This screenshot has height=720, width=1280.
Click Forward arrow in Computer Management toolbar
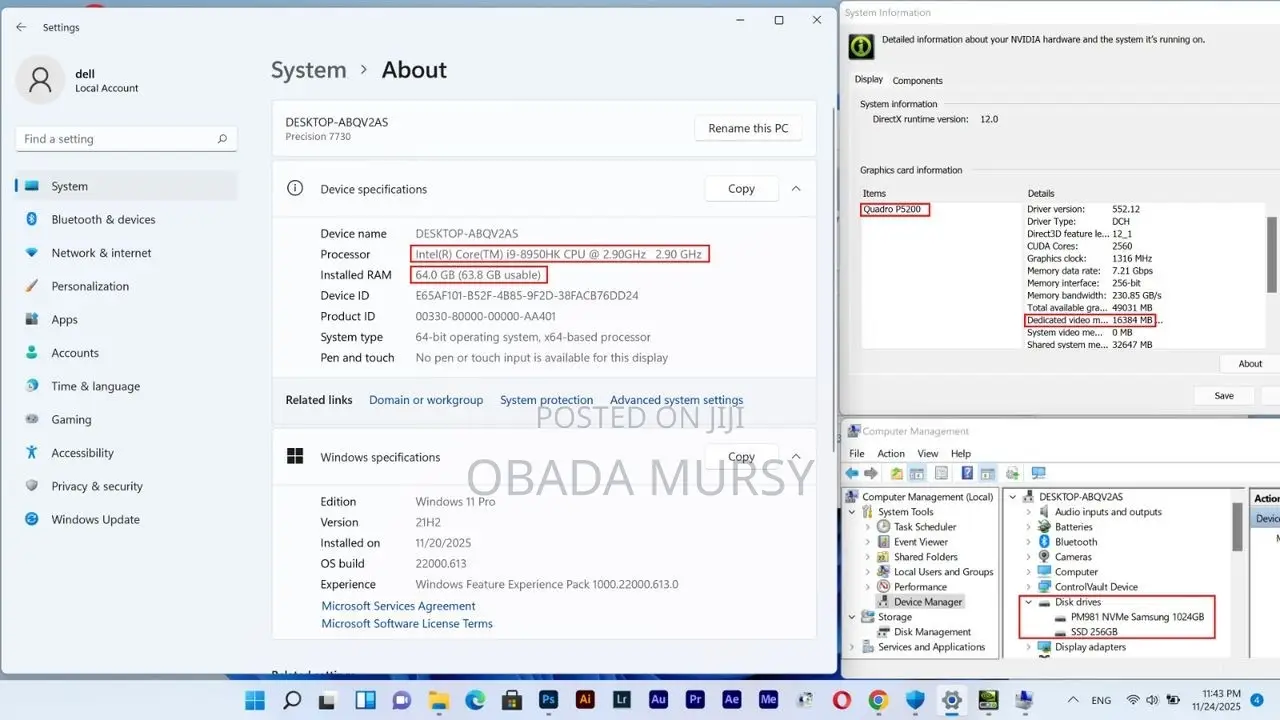click(871, 473)
